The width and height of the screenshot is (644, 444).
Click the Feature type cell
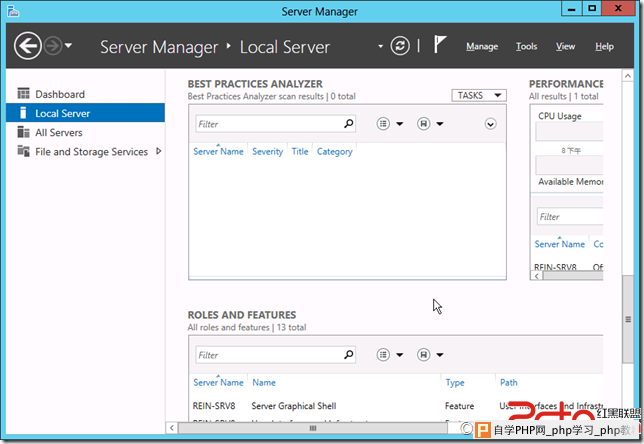point(459,406)
